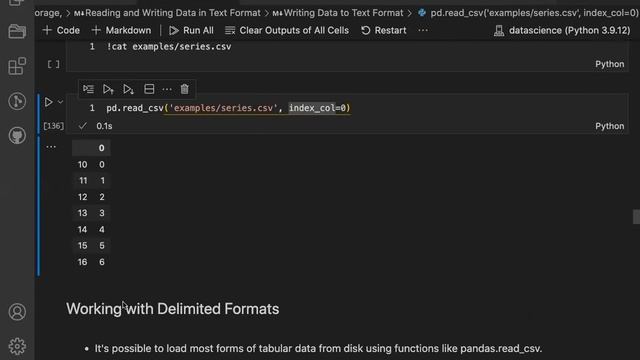The width and height of the screenshot is (640, 360).
Task: Open the Explorer folder icon in activity bar
Action: (17, 31)
